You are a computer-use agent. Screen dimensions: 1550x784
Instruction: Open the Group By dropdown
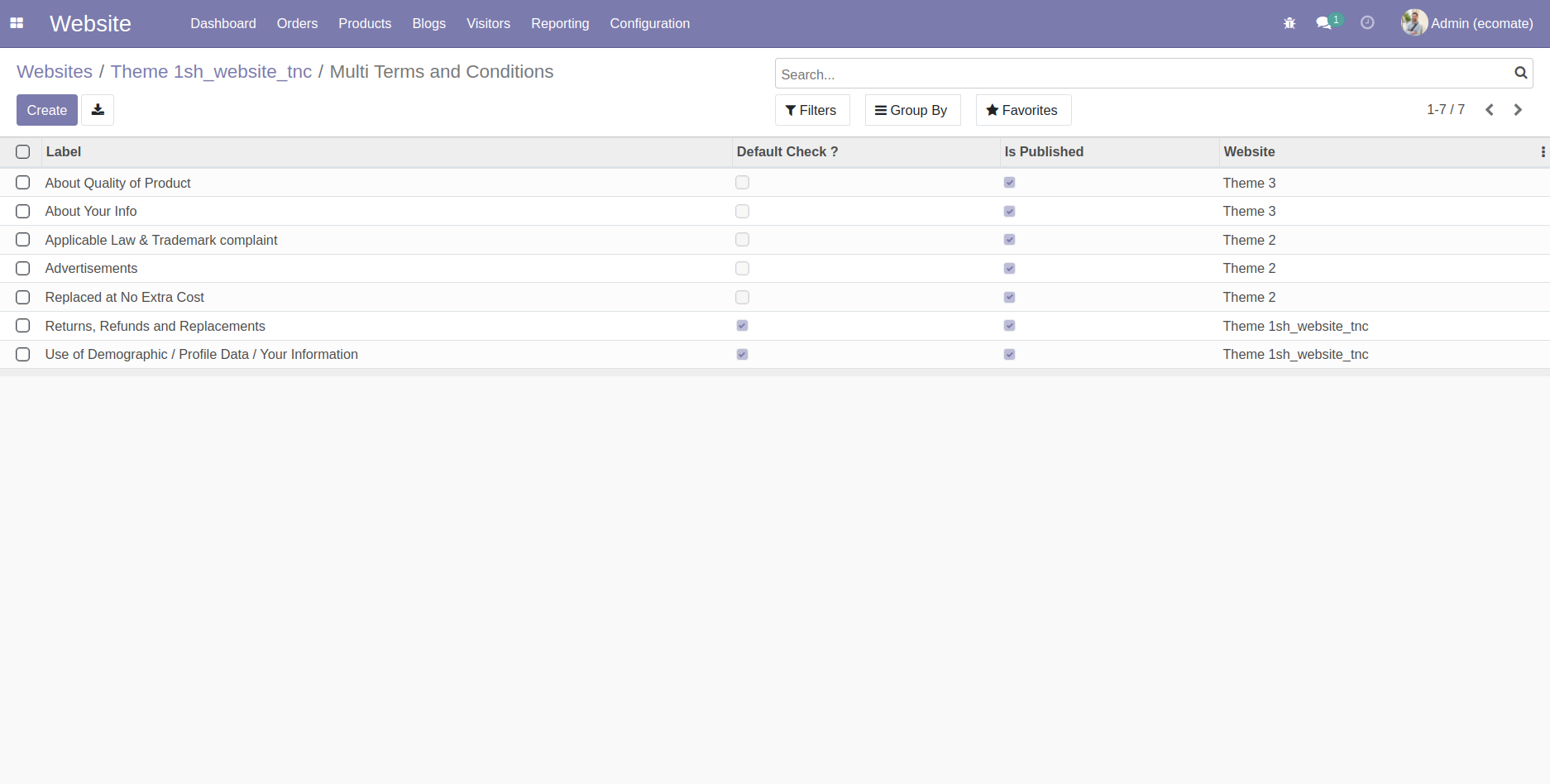[912, 110]
